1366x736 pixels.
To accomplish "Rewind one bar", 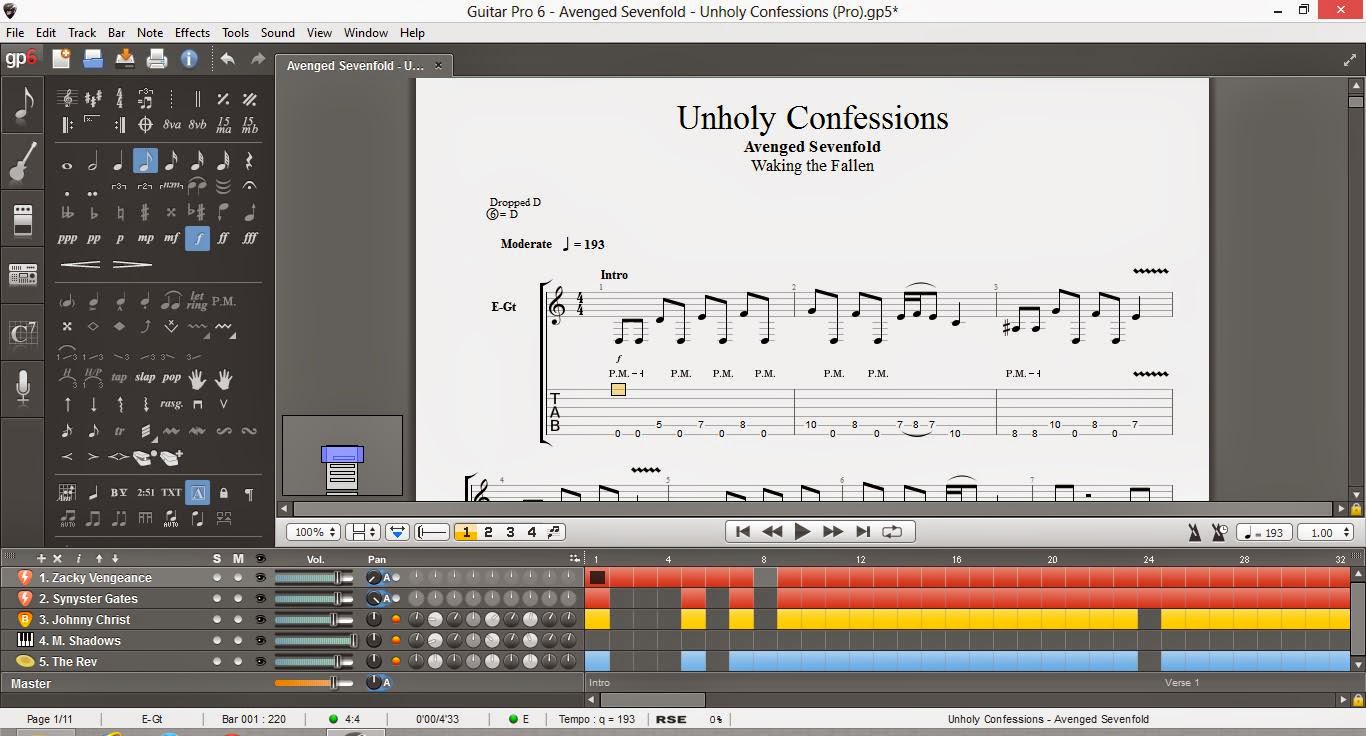I will 772,532.
